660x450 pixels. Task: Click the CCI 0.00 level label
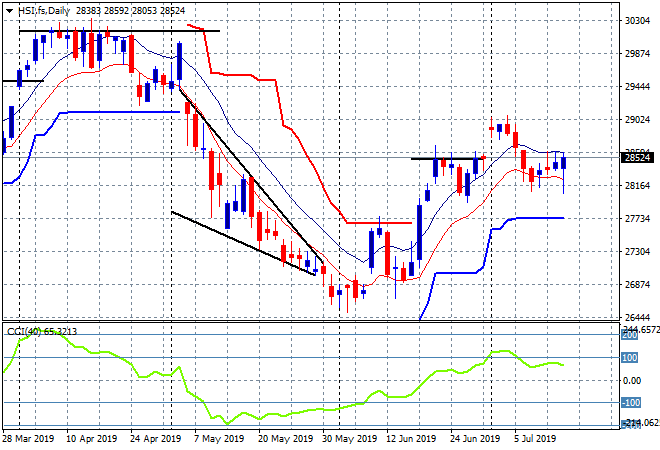pyautogui.click(x=632, y=381)
